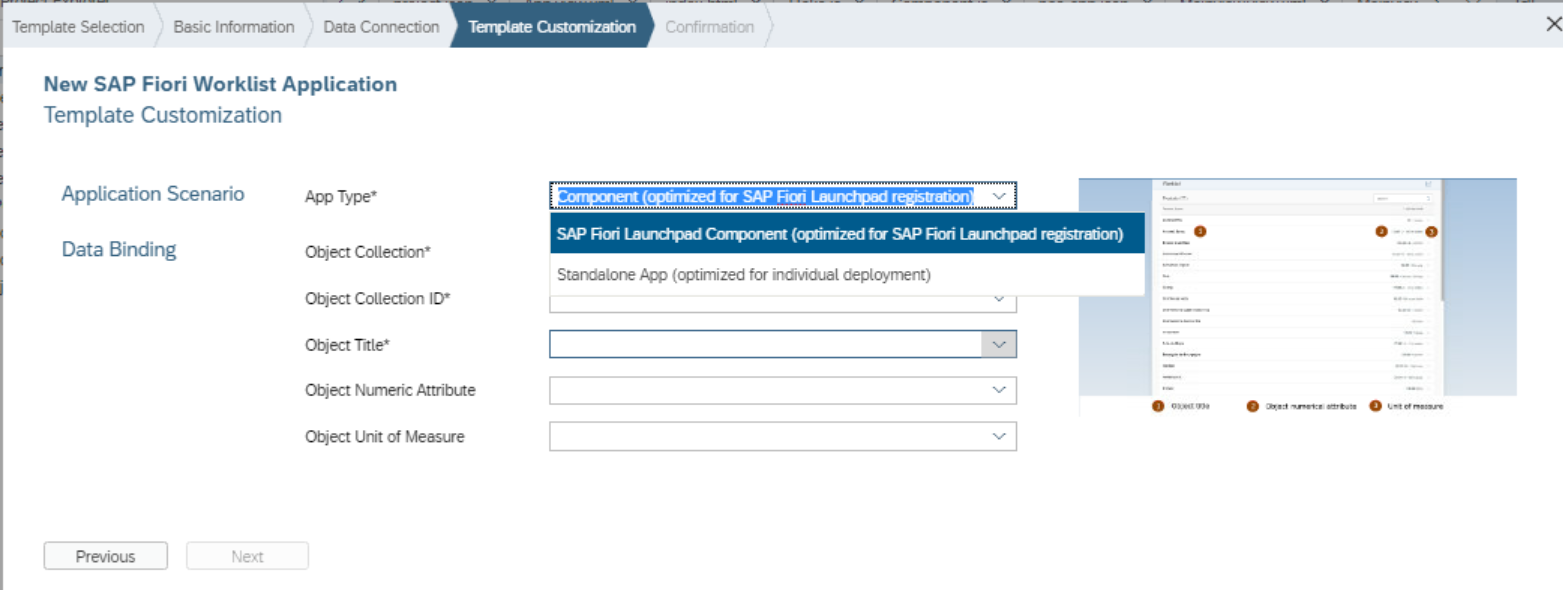
Task: Go to the Data Connection step
Action: (381, 27)
